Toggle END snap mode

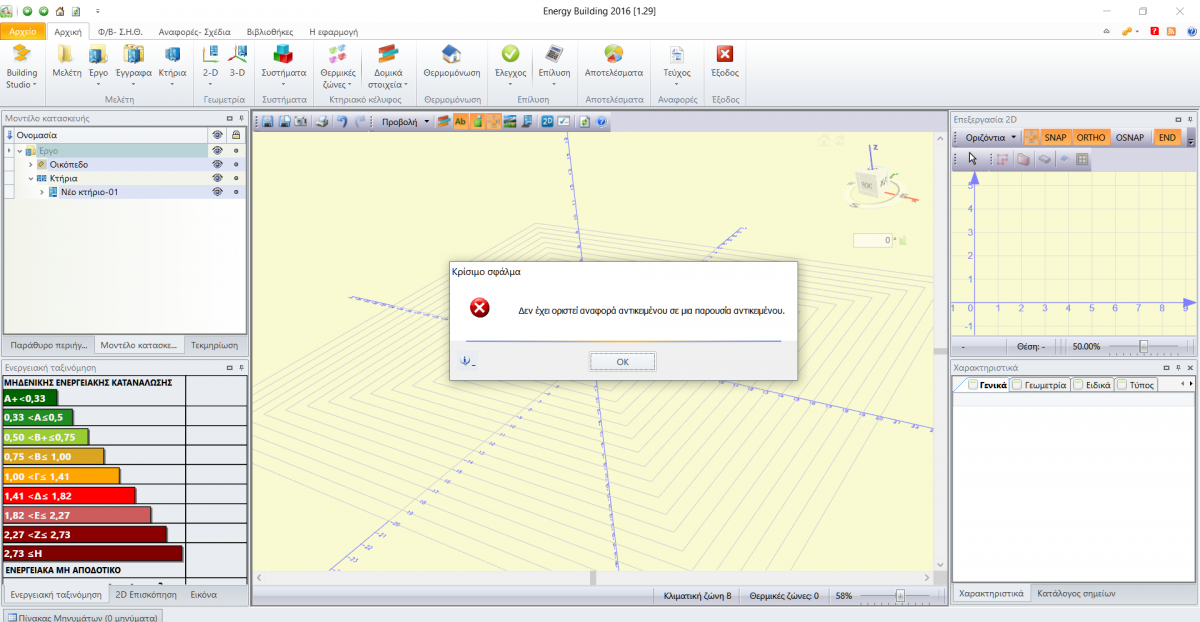pyautogui.click(x=1167, y=137)
